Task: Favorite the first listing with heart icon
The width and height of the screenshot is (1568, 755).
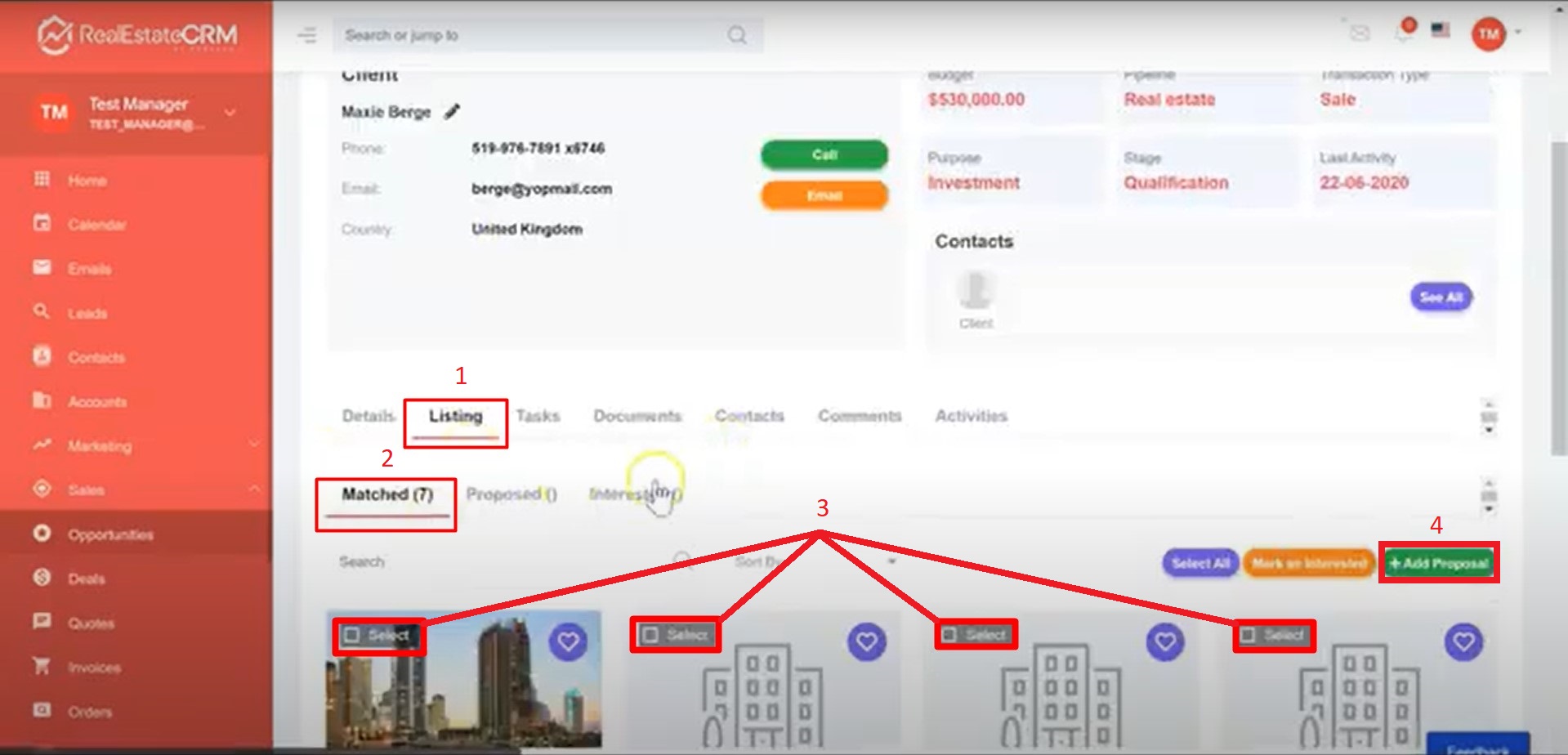Action: [x=568, y=641]
